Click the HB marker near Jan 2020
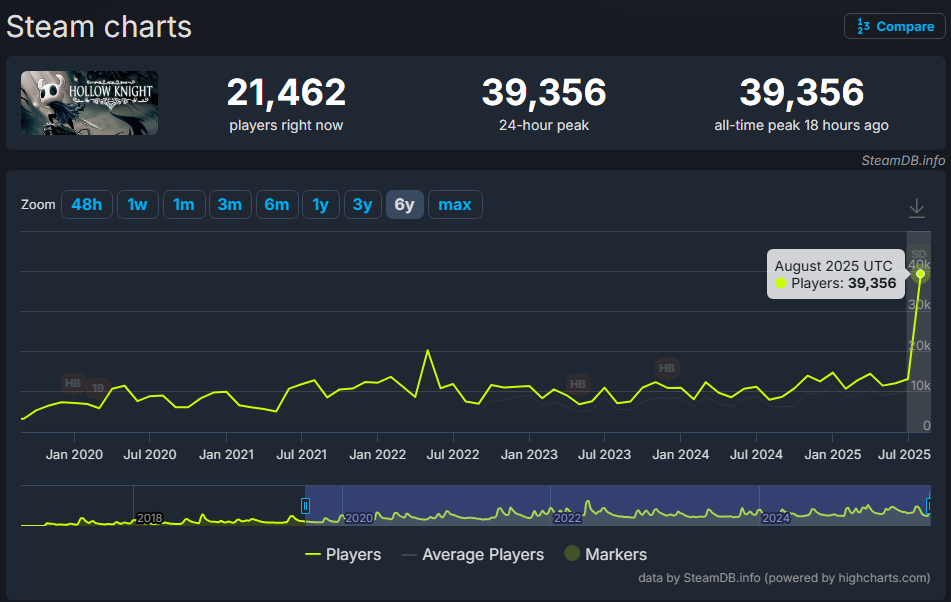 [x=73, y=383]
